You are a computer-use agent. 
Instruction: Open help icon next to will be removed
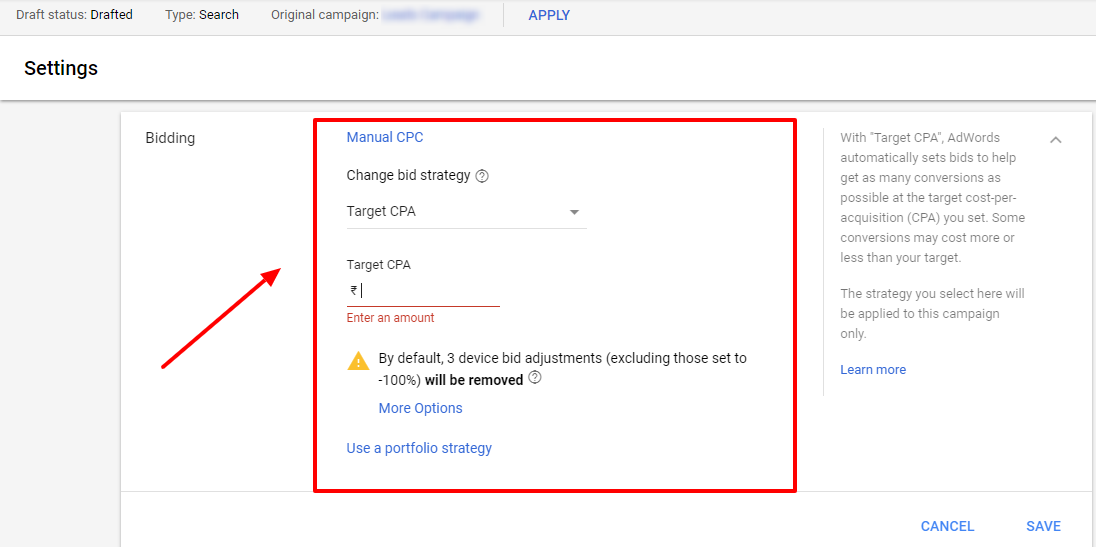(535, 378)
